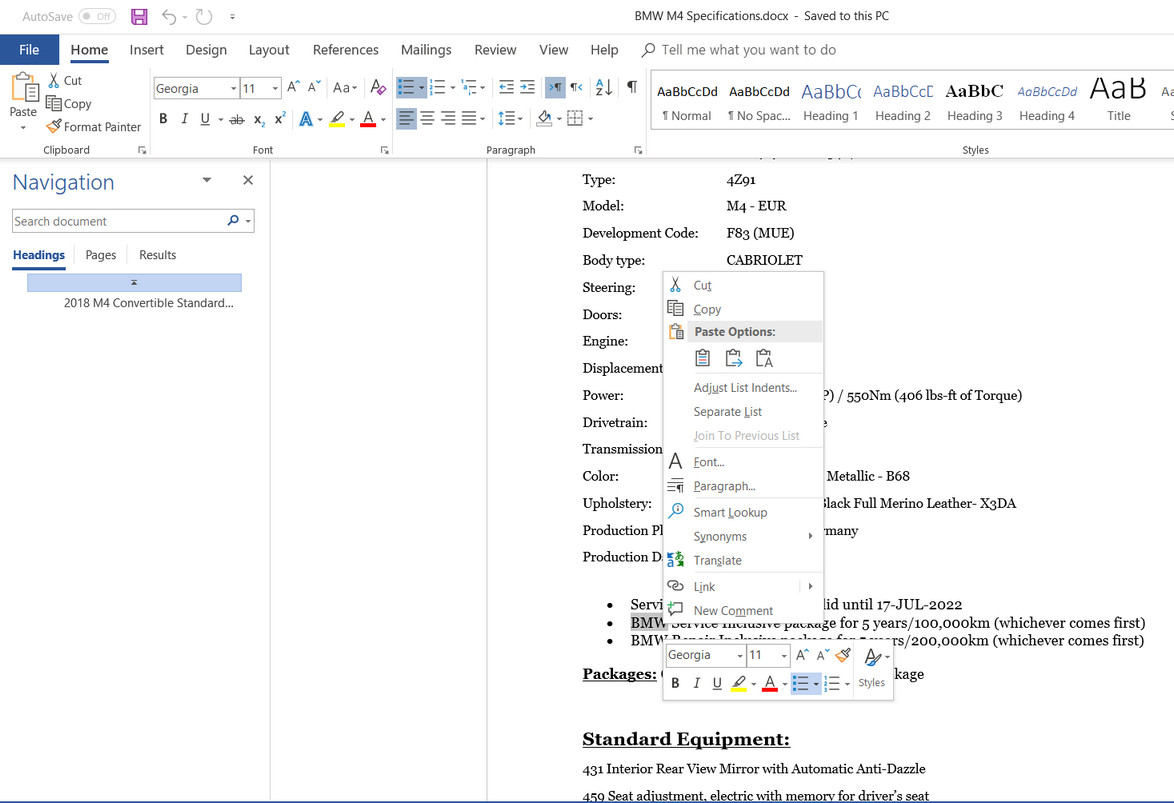Toggle Align Left in ribbon
The width and height of the screenshot is (1174, 803).
[406, 118]
